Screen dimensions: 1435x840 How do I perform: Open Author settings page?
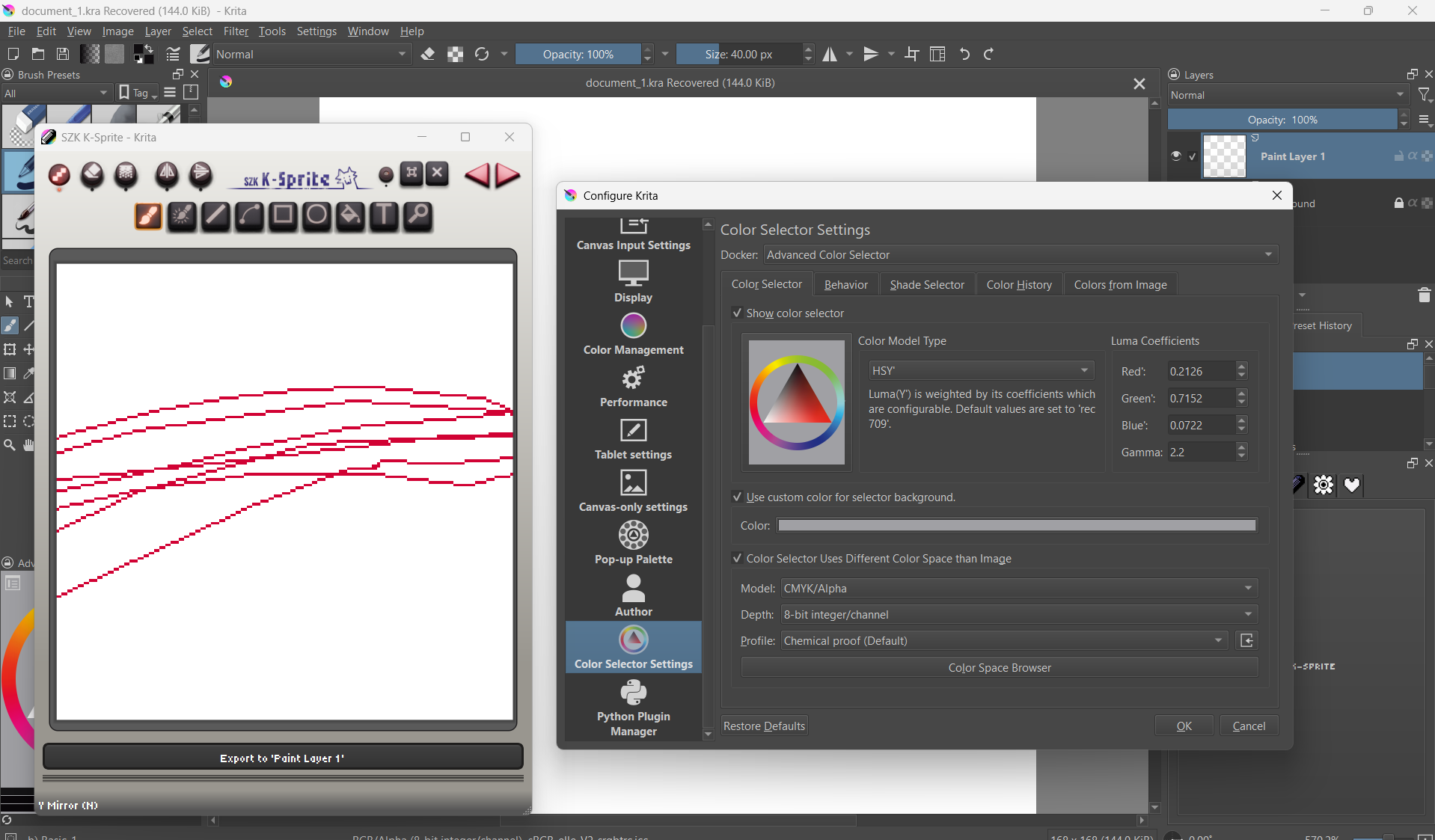coord(633,595)
